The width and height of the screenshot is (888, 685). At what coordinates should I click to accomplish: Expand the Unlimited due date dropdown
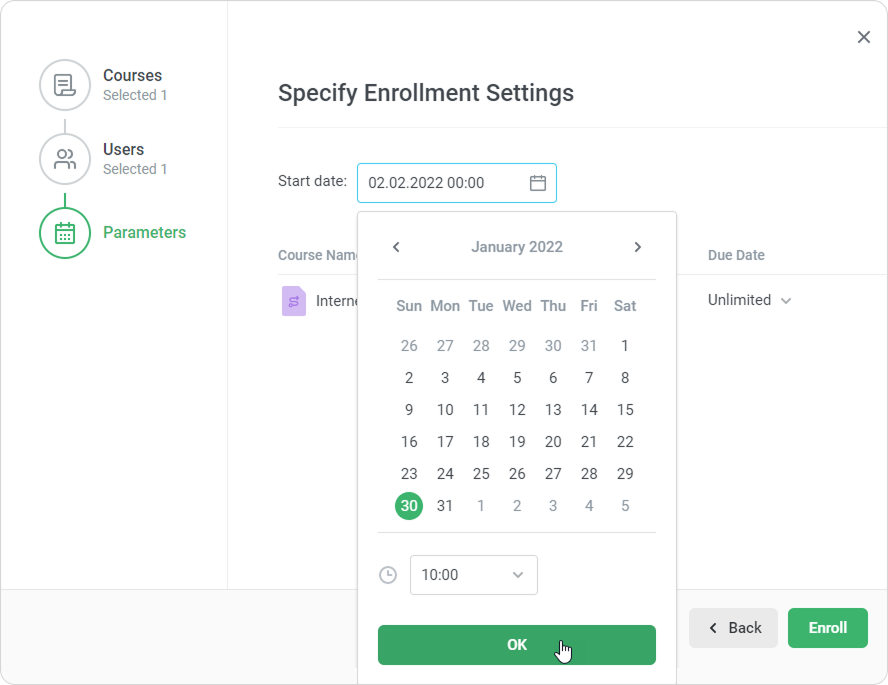[x=750, y=300]
